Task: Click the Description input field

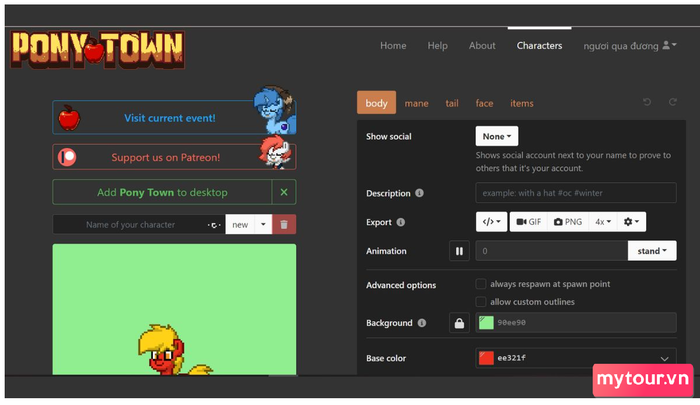Action: [x=576, y=193]
